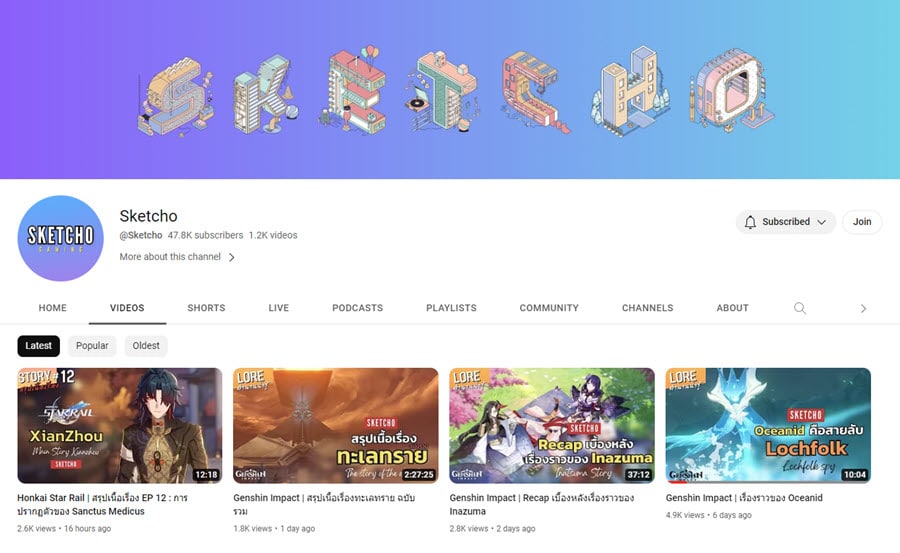
Task: Click the @Sketcho handle text
Action: 141,235
